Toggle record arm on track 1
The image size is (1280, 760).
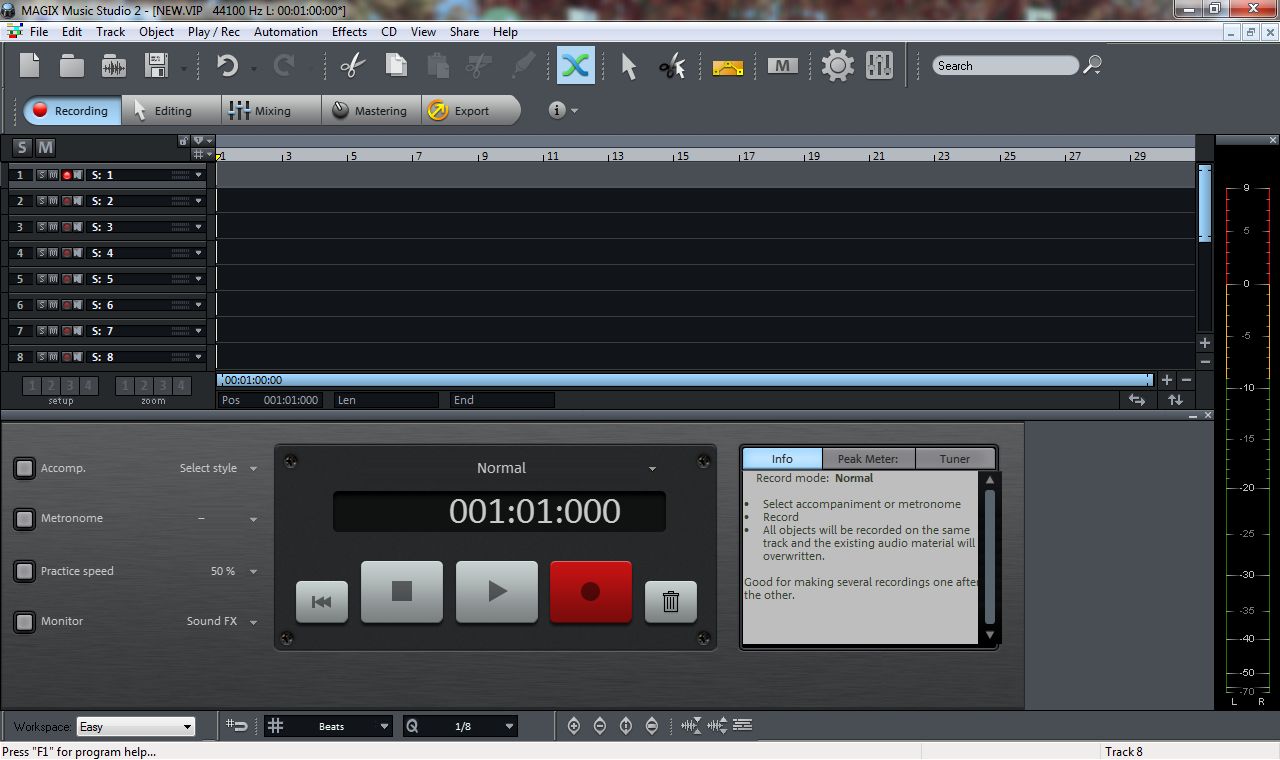67,175
